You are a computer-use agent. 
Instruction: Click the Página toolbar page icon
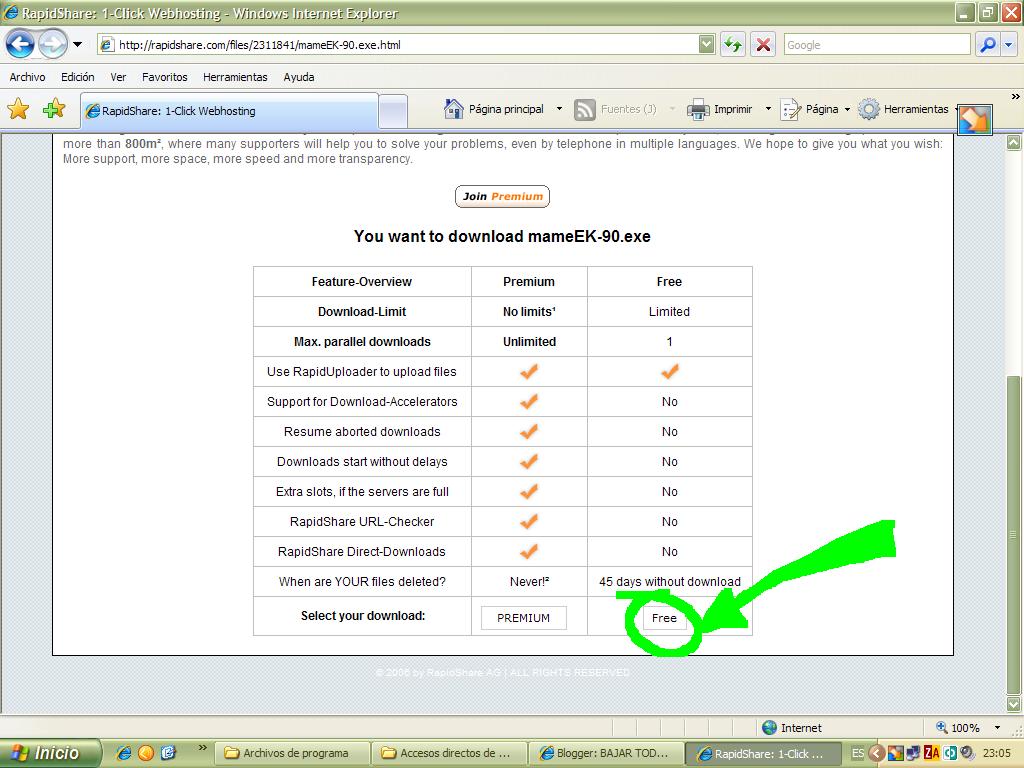click(790, 110)
